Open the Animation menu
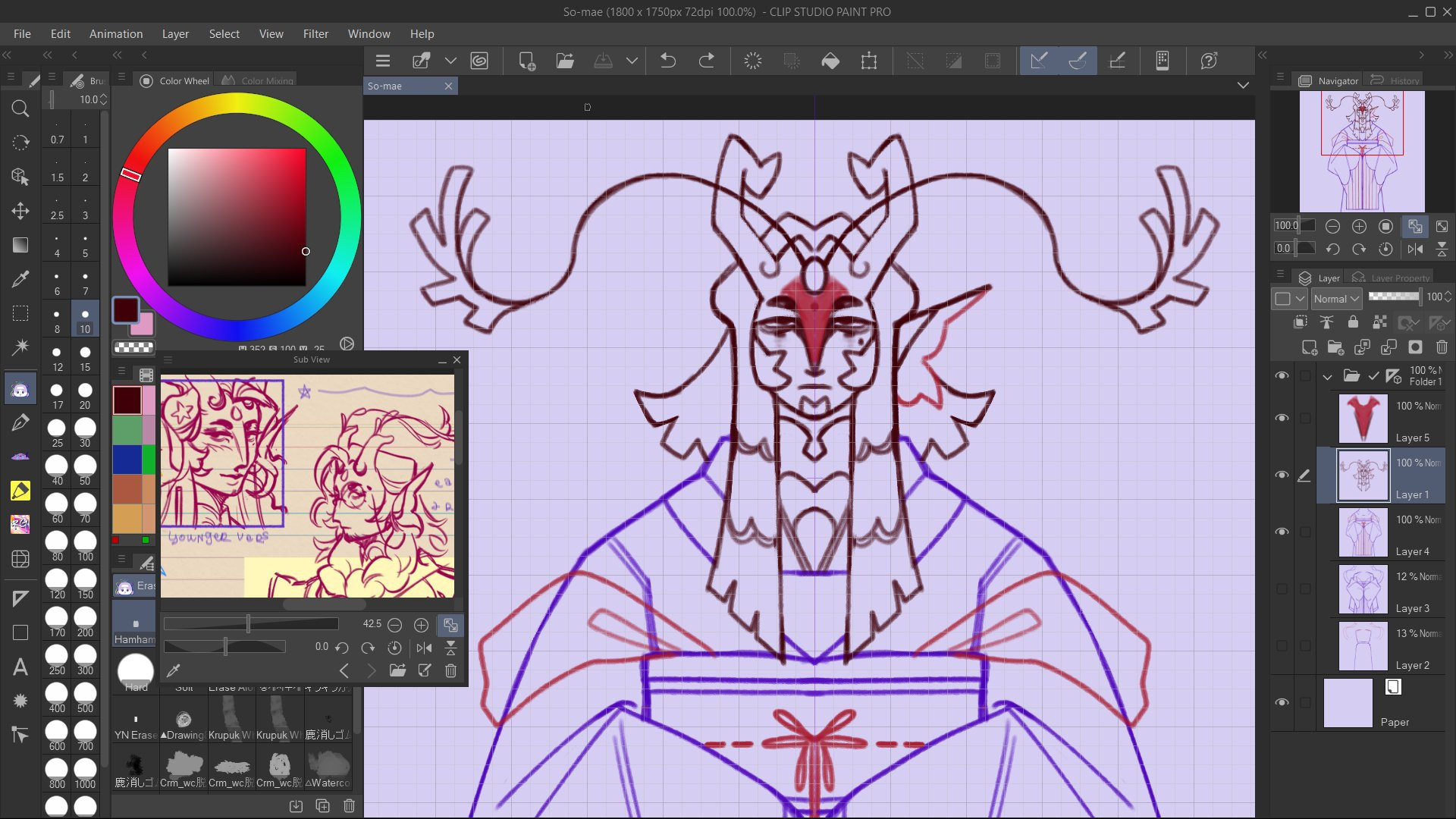This screenshot has width=1456, height=819. coord(116,34)
